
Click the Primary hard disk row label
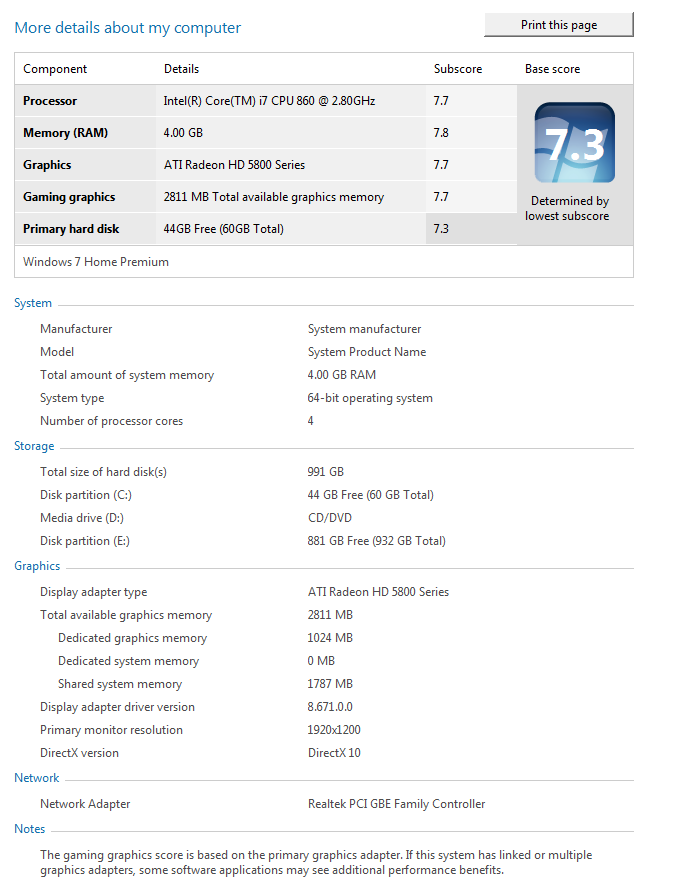point(71,228)
